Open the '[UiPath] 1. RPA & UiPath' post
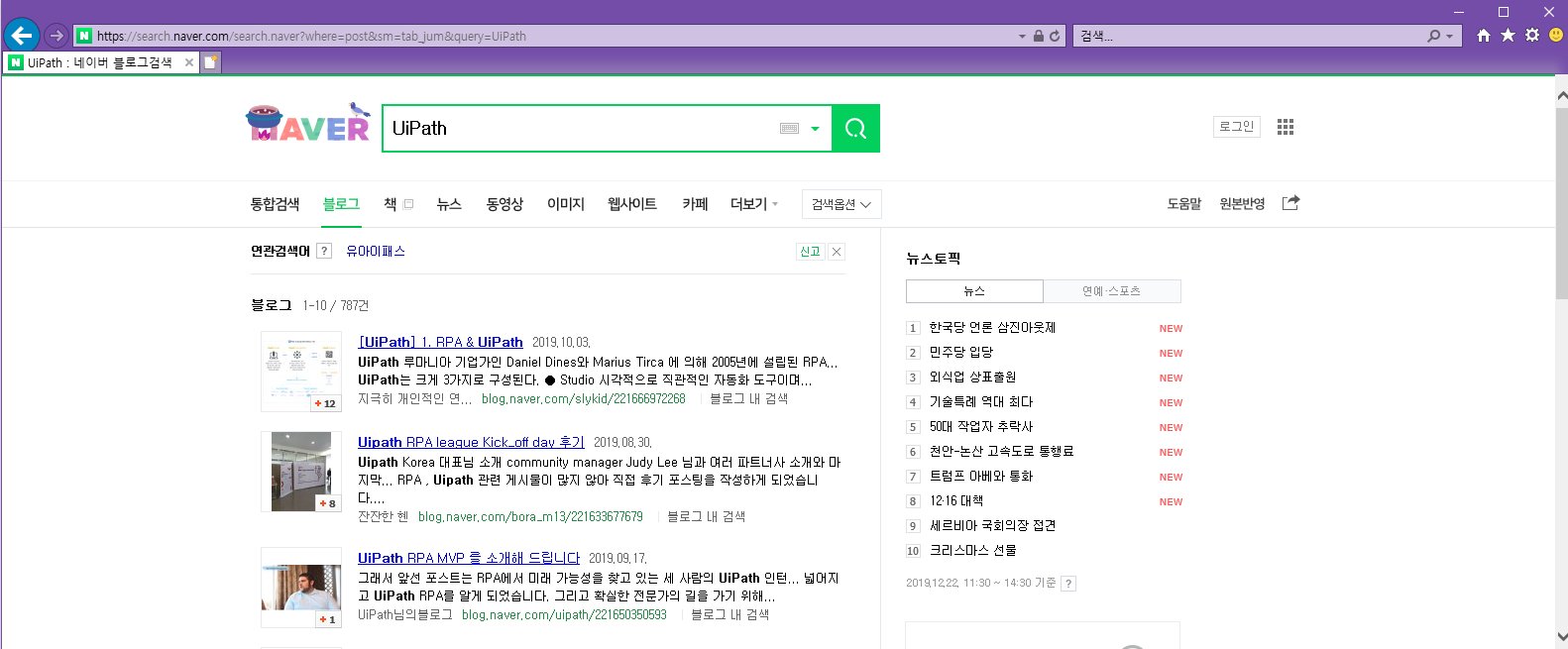1568x649 pixels. click(440, 342)
